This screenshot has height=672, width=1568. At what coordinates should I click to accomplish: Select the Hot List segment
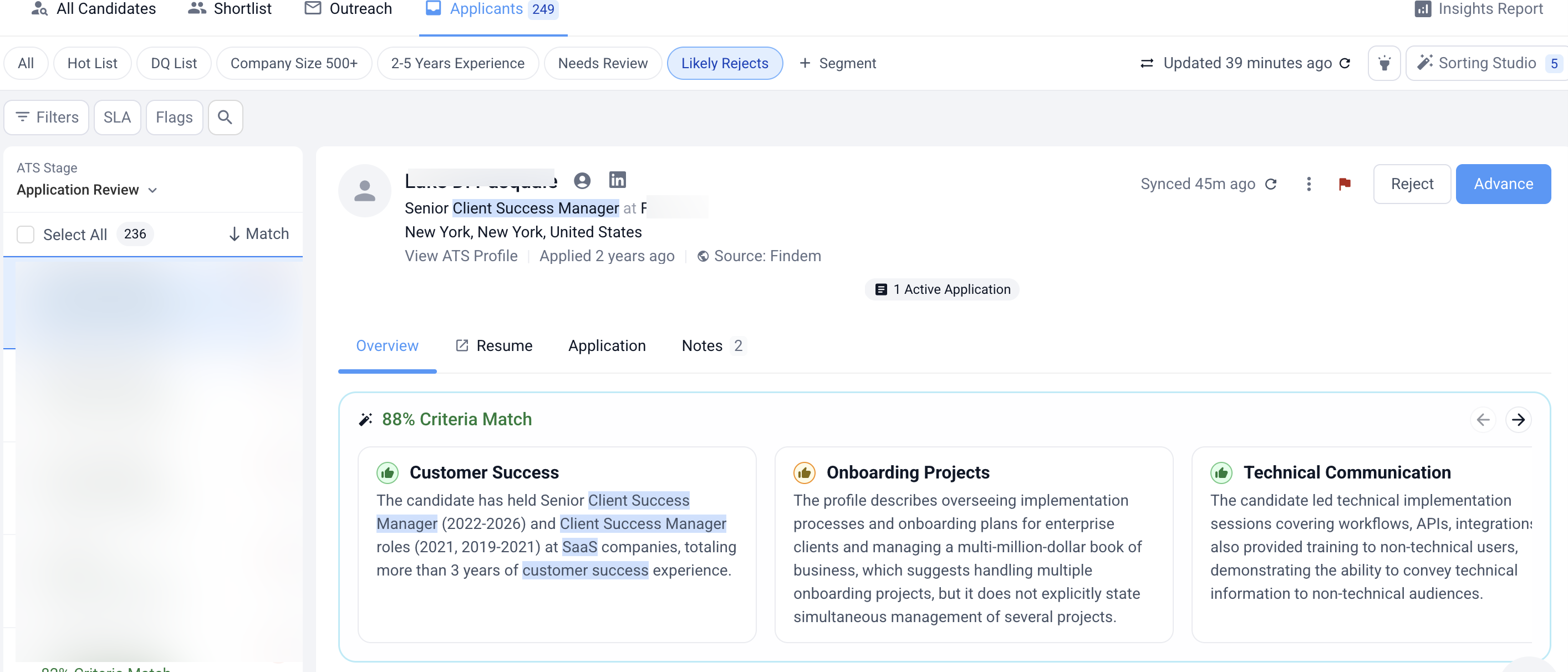(93, 63)
